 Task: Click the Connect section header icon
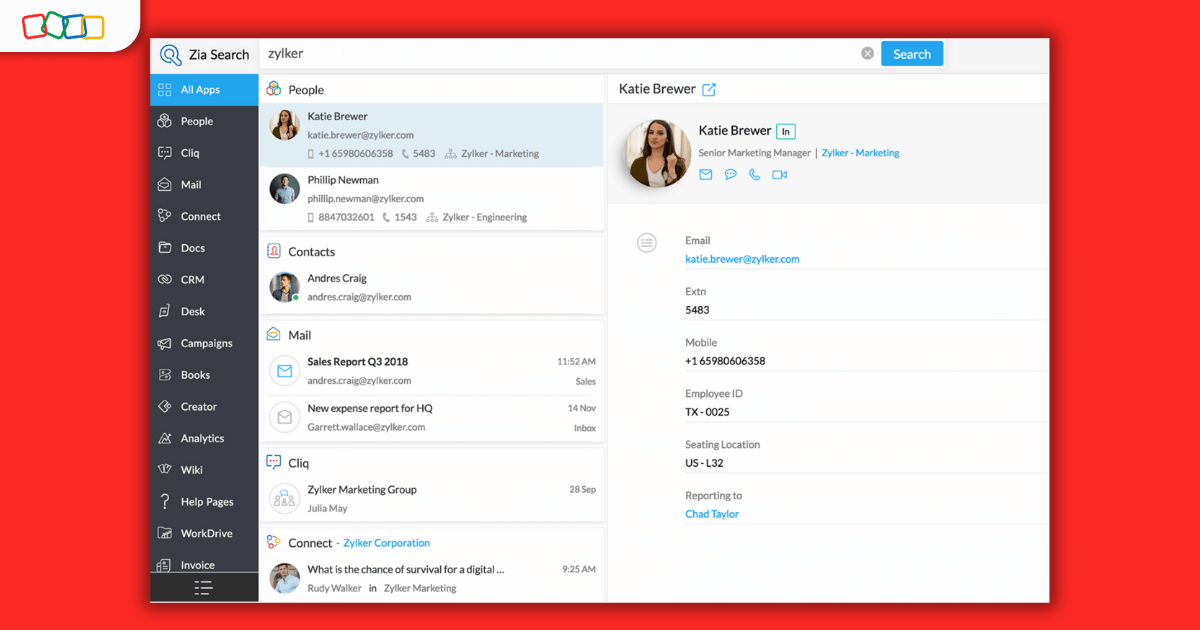tap(273, 542)
